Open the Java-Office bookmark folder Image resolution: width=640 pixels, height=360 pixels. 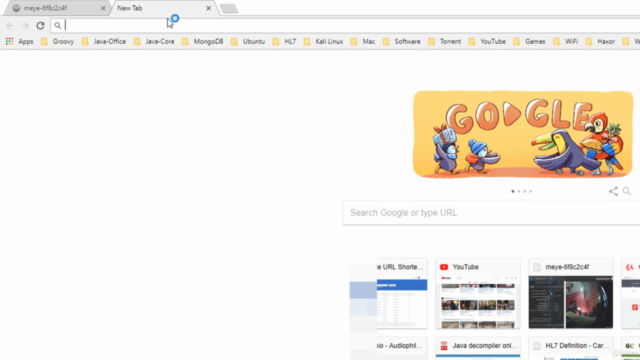pos(104,42)
